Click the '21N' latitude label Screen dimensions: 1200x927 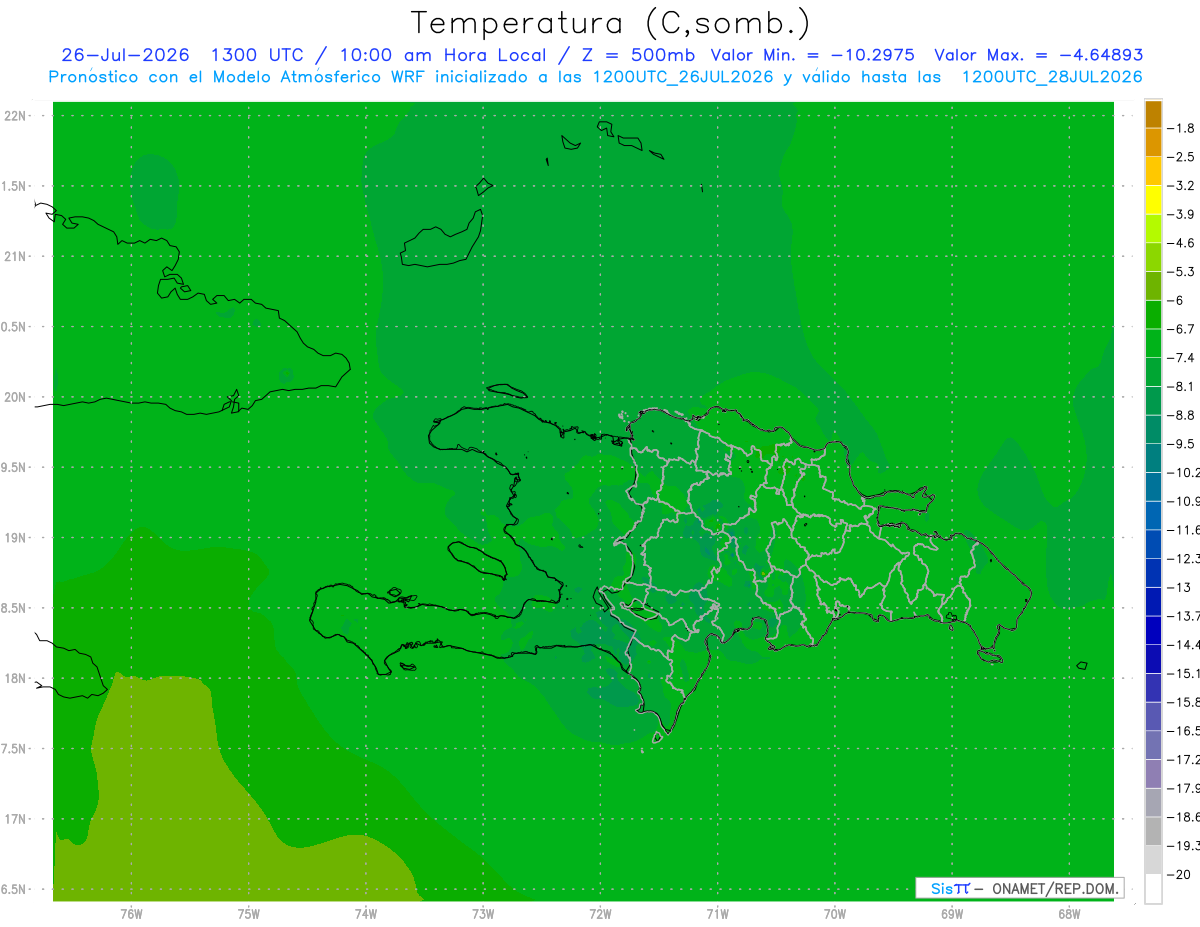[x=14, y=257]
